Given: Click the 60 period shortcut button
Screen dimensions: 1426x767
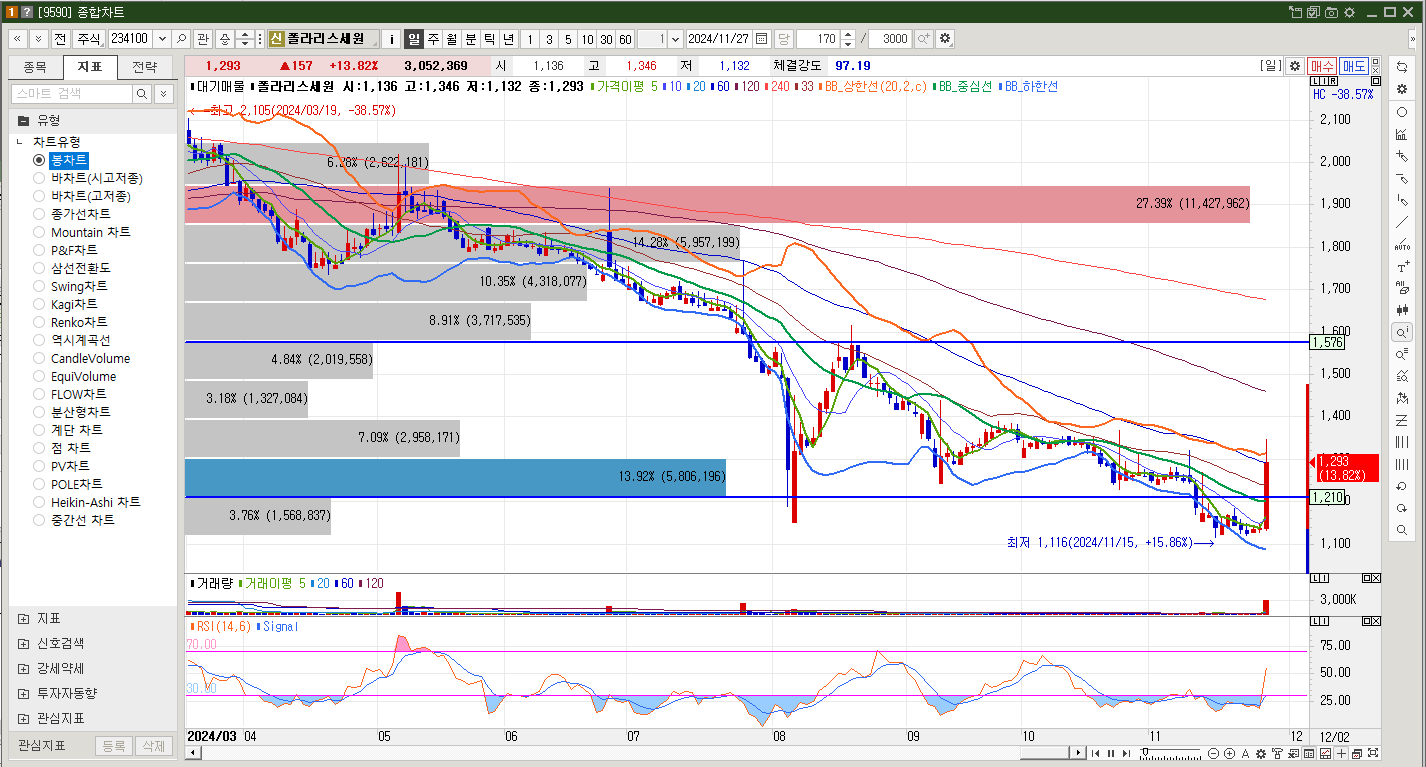Looking at the screenshot, I should pyautogui.click(x=625, y=39).
